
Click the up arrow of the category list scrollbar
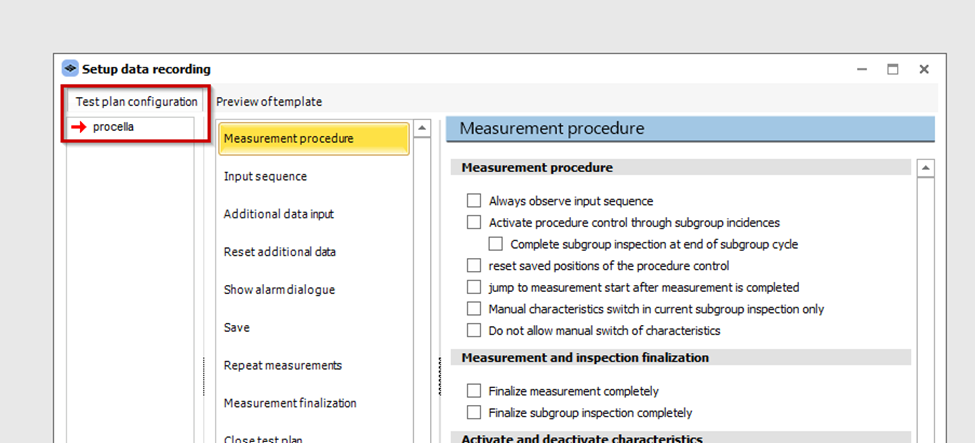tap(422, 129)
